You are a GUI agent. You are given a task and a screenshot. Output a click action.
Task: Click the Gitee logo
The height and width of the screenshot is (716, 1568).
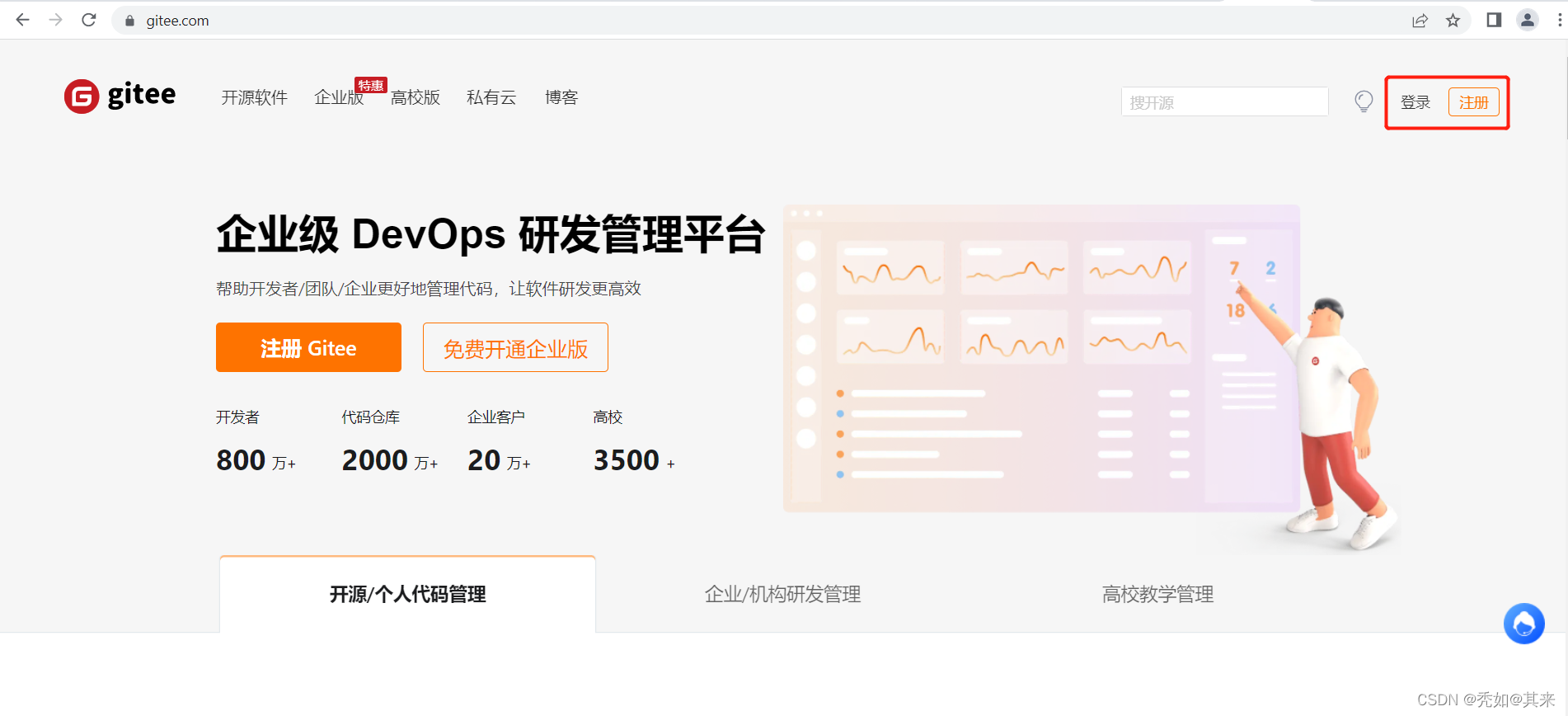pyautogui.click(x=120, y=96)
